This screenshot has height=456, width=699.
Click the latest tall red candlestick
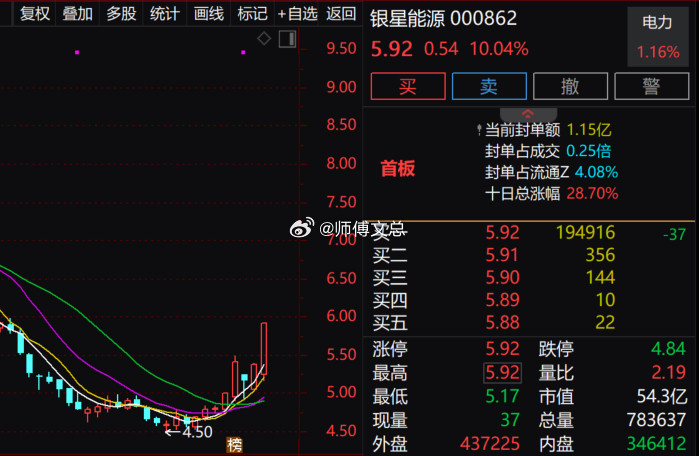[x=264, y=349]
